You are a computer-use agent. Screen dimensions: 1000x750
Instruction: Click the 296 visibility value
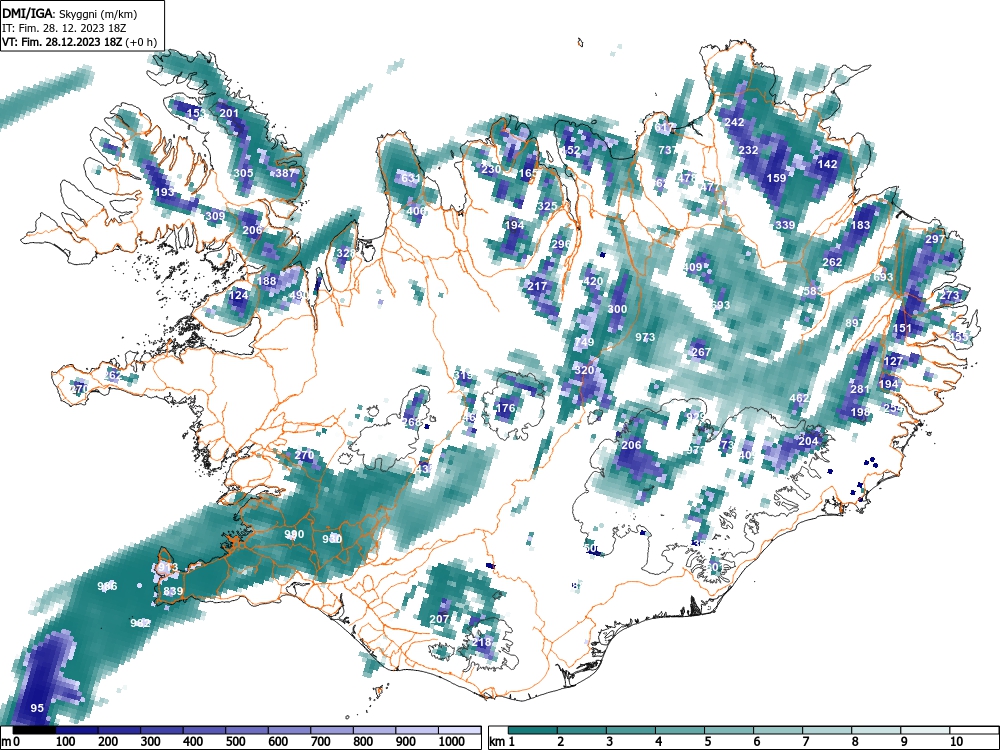click(x=561, y=244)
